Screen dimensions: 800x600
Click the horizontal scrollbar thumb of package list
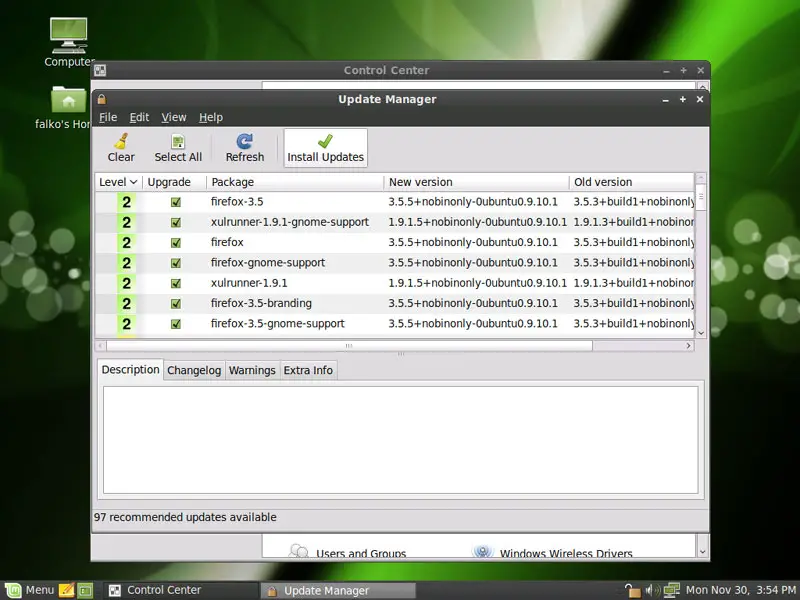349,345
